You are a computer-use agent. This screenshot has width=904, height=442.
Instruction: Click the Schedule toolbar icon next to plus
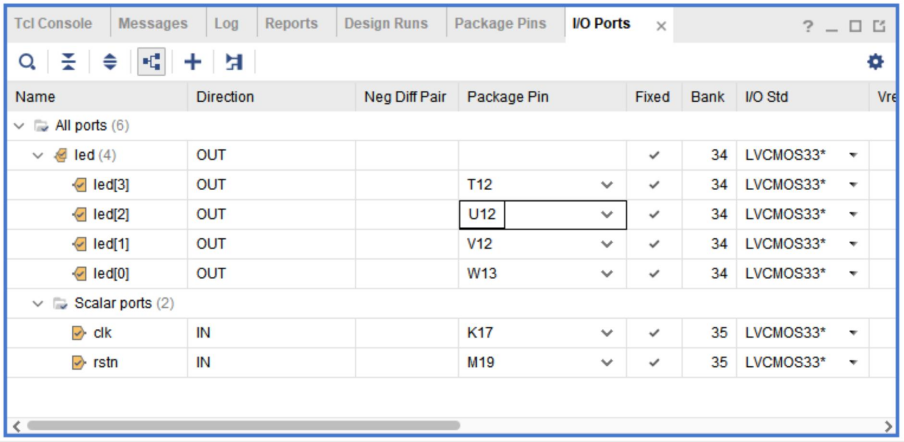click(x=234, y=62)
